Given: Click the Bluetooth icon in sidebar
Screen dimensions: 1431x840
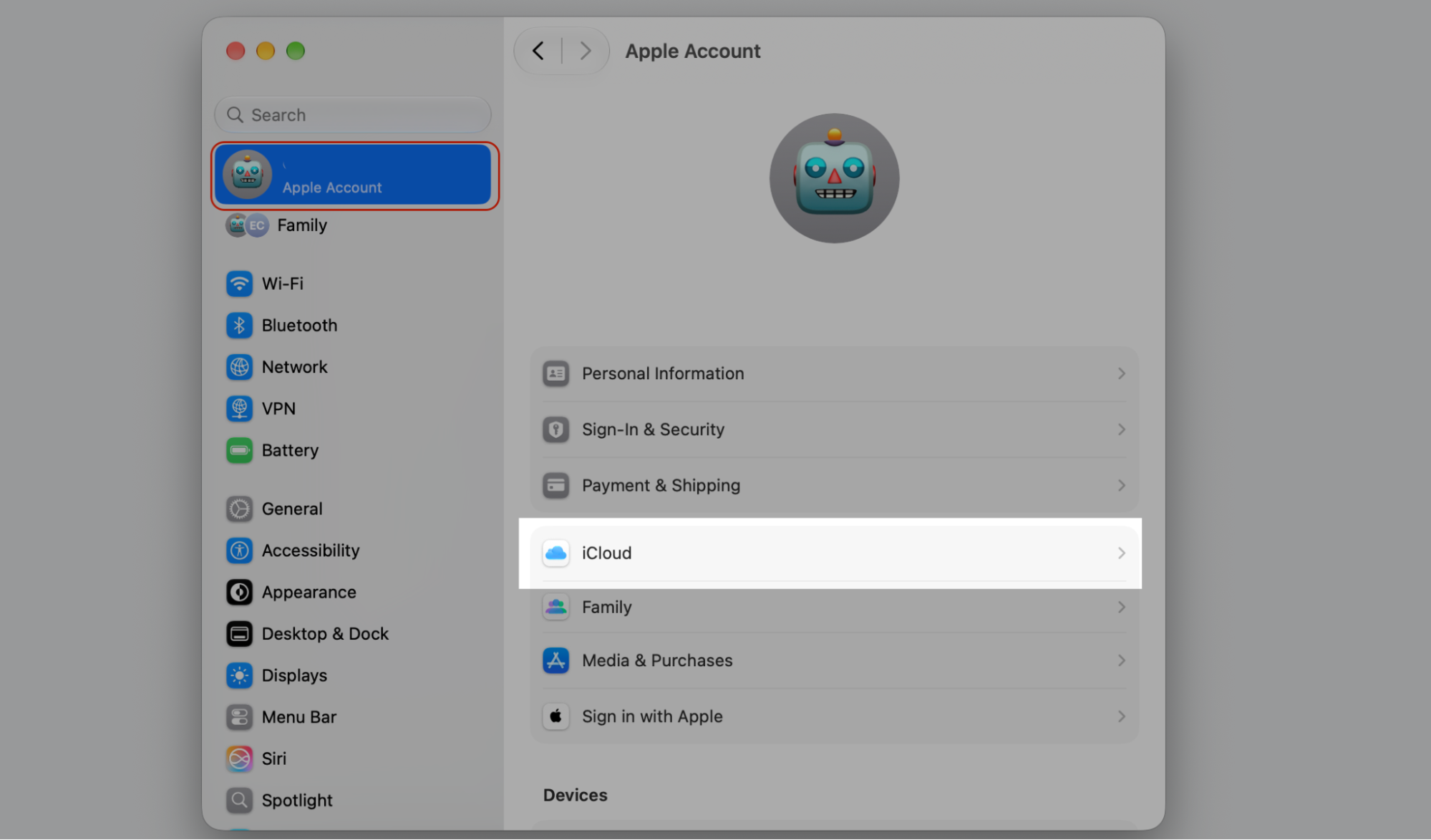Looking at the screenshot, I should pyautogui.click(x=239, y=326).
